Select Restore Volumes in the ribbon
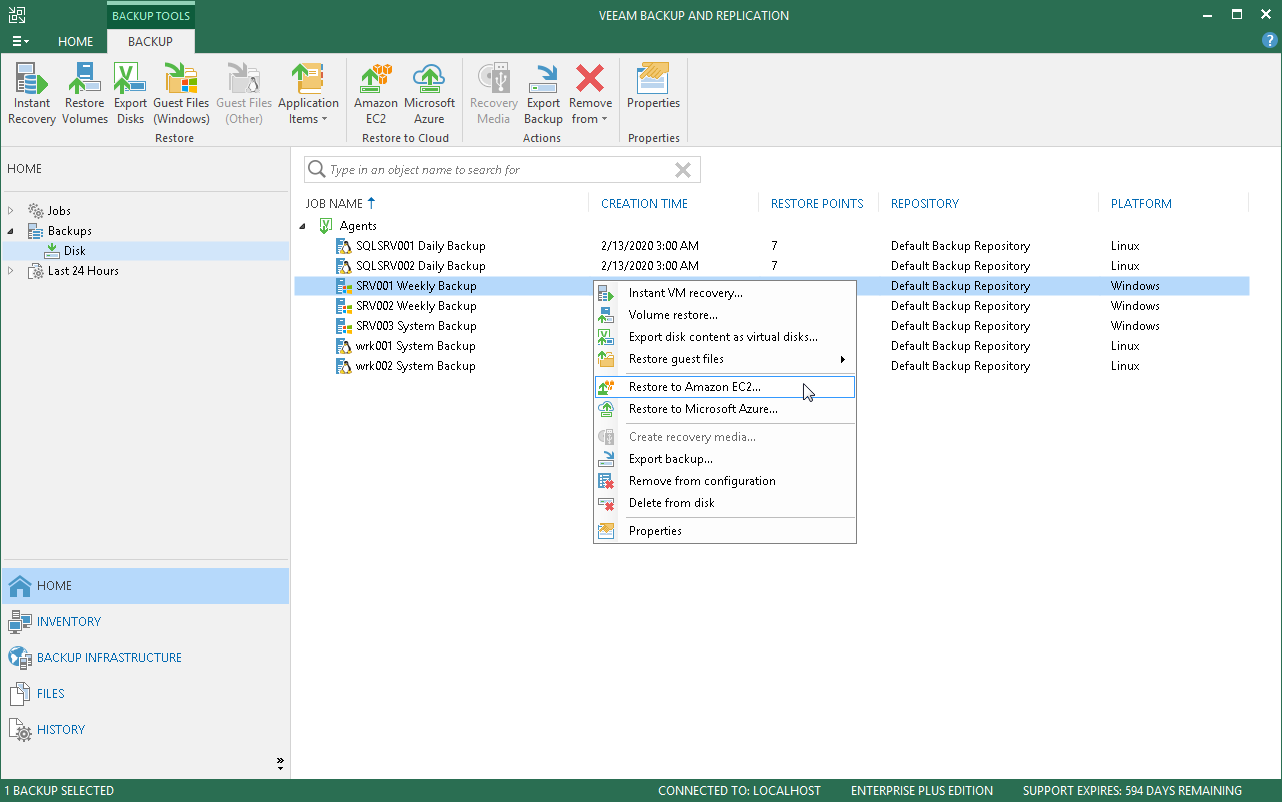This screenshot has width=1282, height=802. click(85, 94)
